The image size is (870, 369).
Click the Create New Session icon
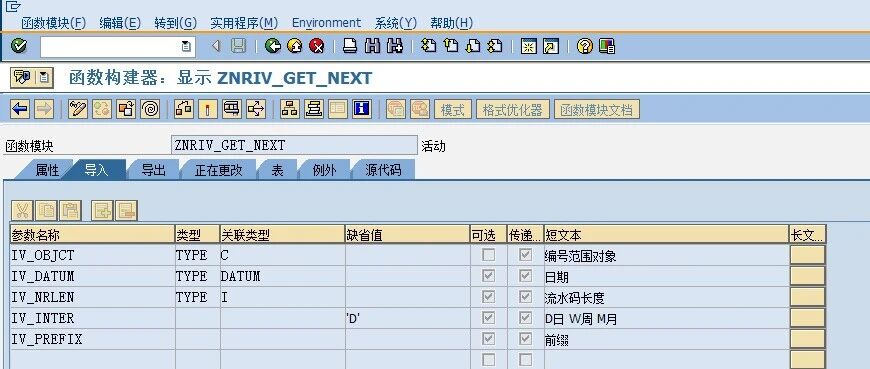click(529, 46)
